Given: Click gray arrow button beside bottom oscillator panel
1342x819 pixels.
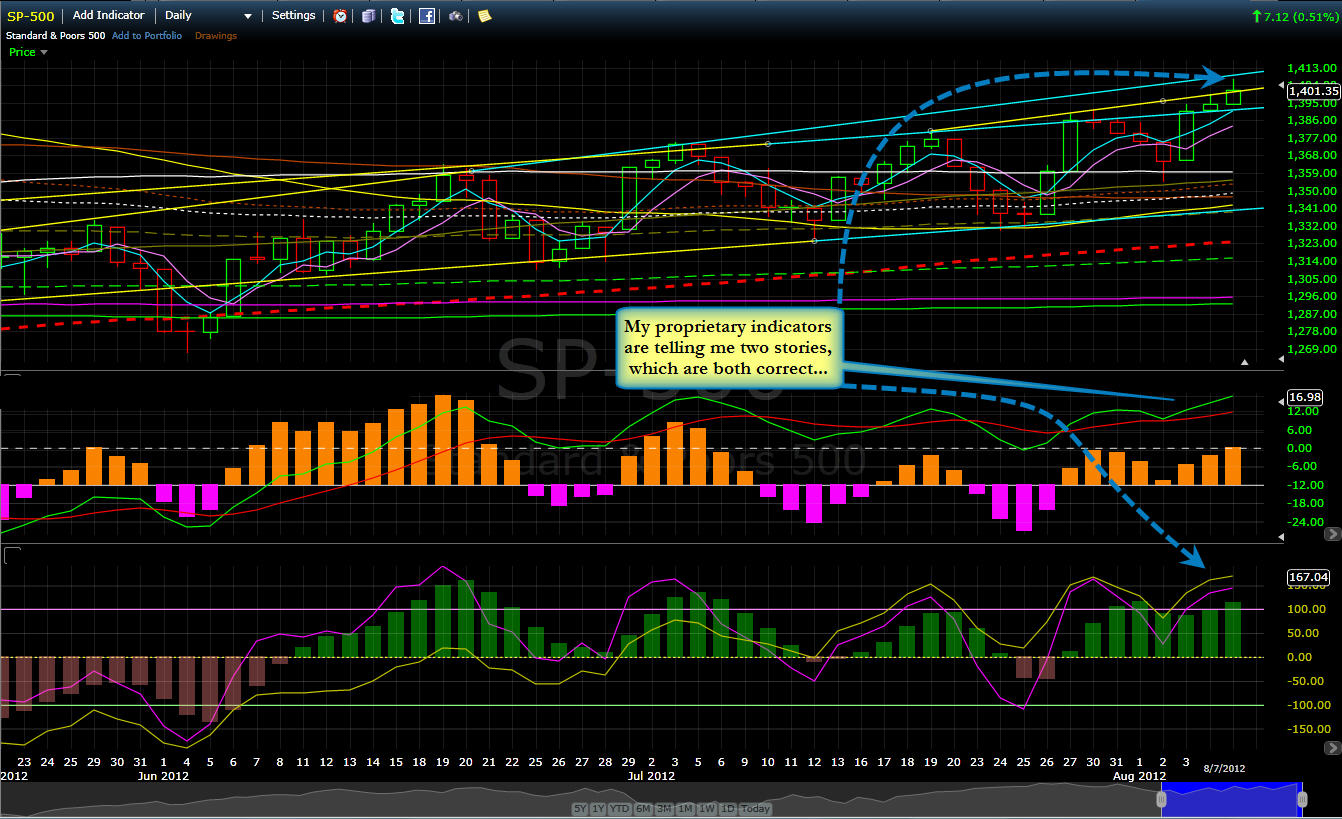Looking at the screenshot, I should click(x=1331, y=747).
